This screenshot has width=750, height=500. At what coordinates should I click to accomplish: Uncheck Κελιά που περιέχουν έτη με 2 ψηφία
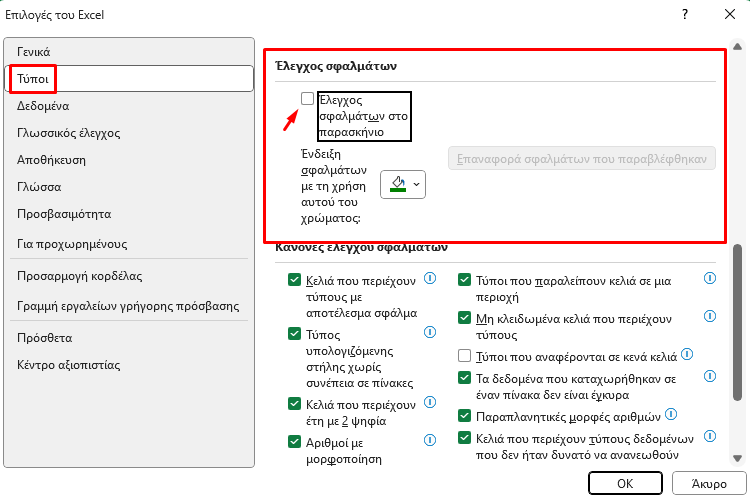[x=294, y=404]
